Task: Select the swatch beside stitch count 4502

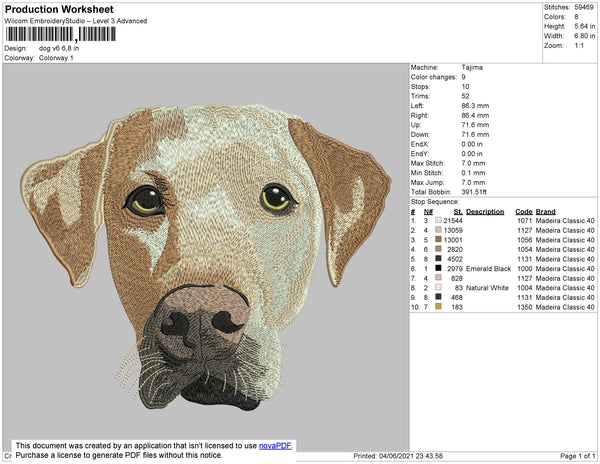Action: coord(438,259)
